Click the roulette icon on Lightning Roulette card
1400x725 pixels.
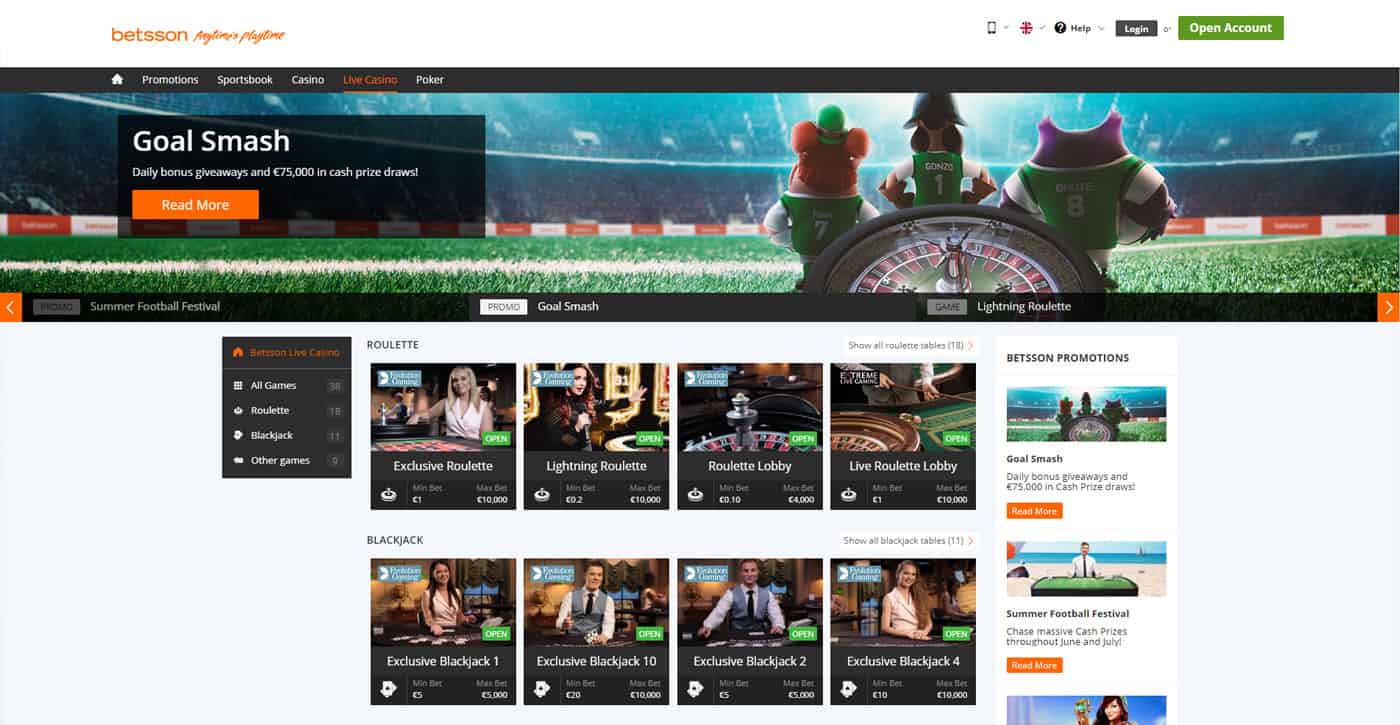coord(542,494)
